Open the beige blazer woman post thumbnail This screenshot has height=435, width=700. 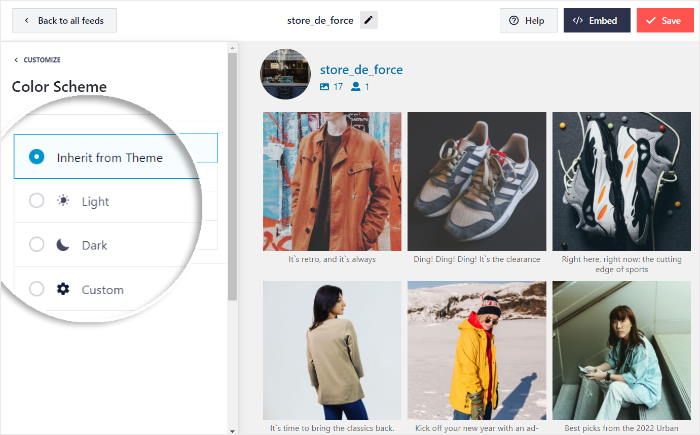click(332, 350)
